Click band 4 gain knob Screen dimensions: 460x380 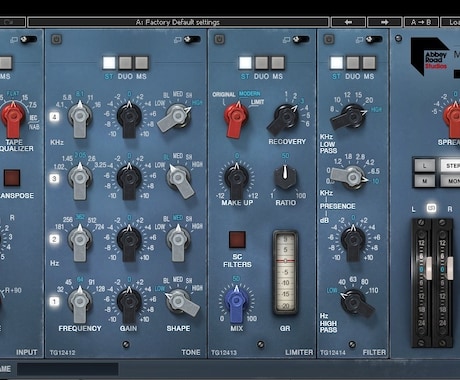point(129,117)
